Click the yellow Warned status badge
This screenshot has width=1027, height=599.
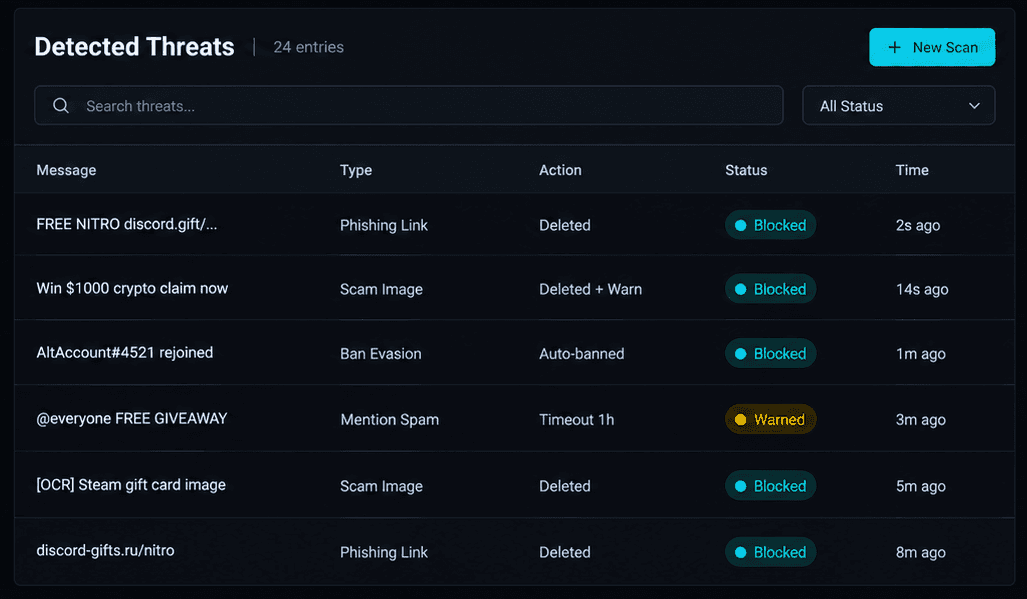[x=770, y=420]
